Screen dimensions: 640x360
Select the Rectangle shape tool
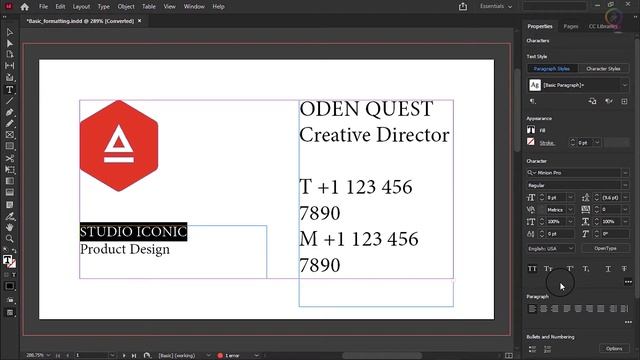(10, 146)
